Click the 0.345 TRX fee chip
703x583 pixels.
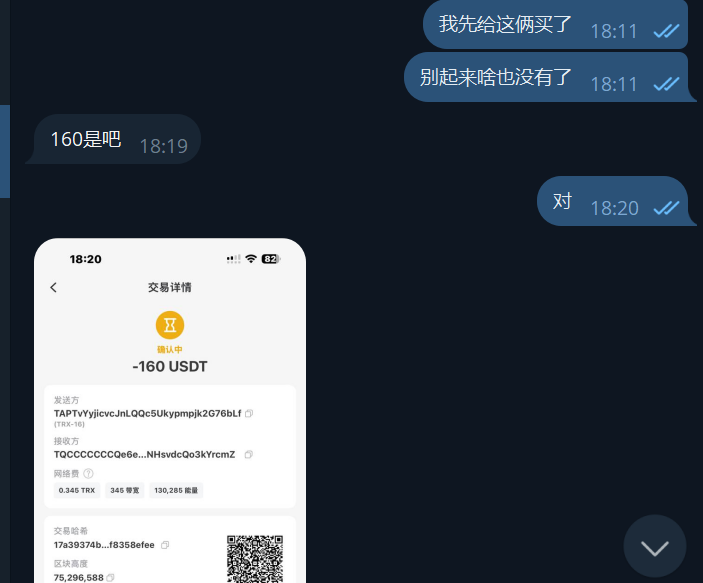click(x=77, y=491)
